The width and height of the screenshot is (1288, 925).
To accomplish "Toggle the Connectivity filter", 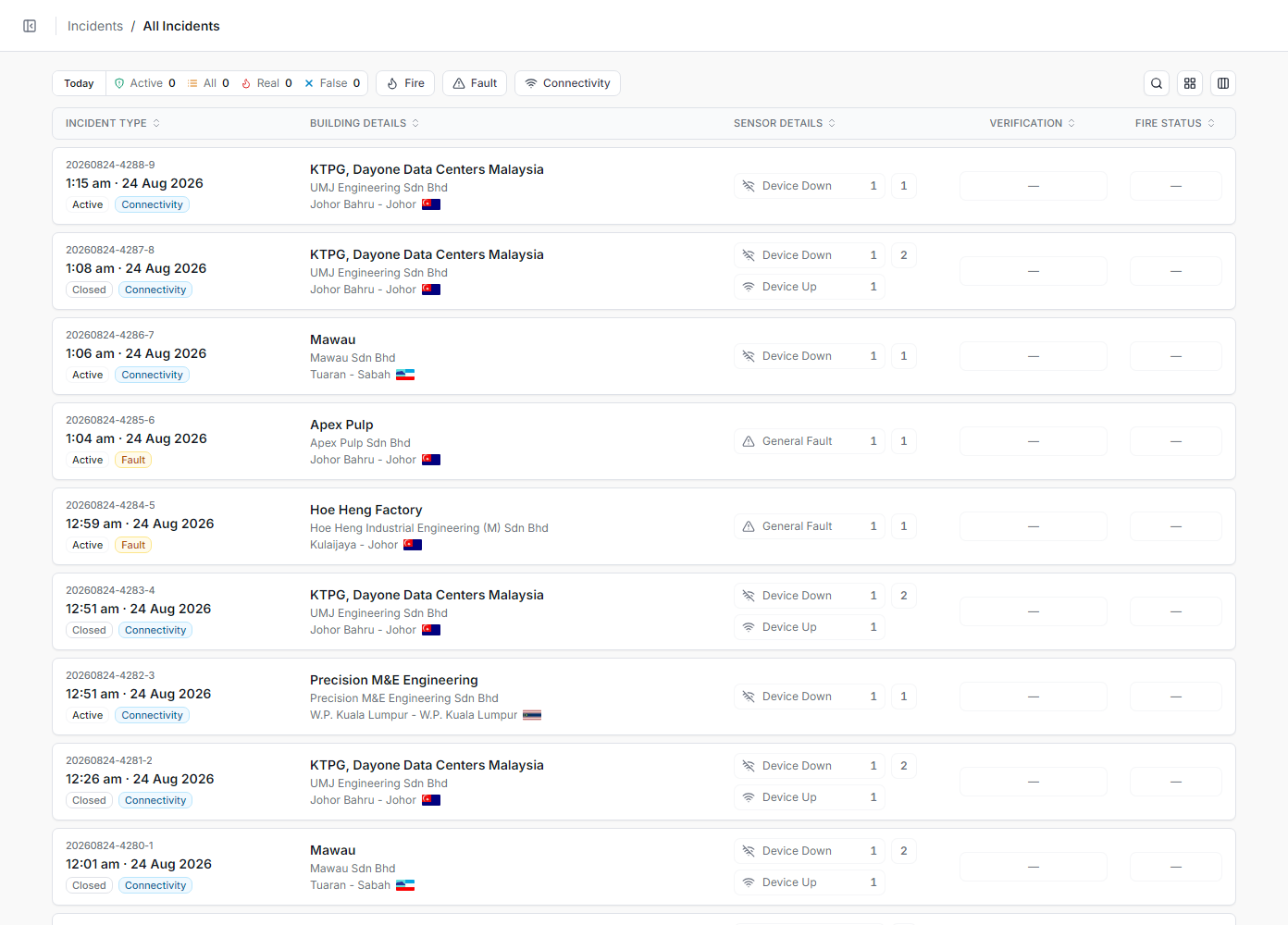I will click(x=567, y=83).
